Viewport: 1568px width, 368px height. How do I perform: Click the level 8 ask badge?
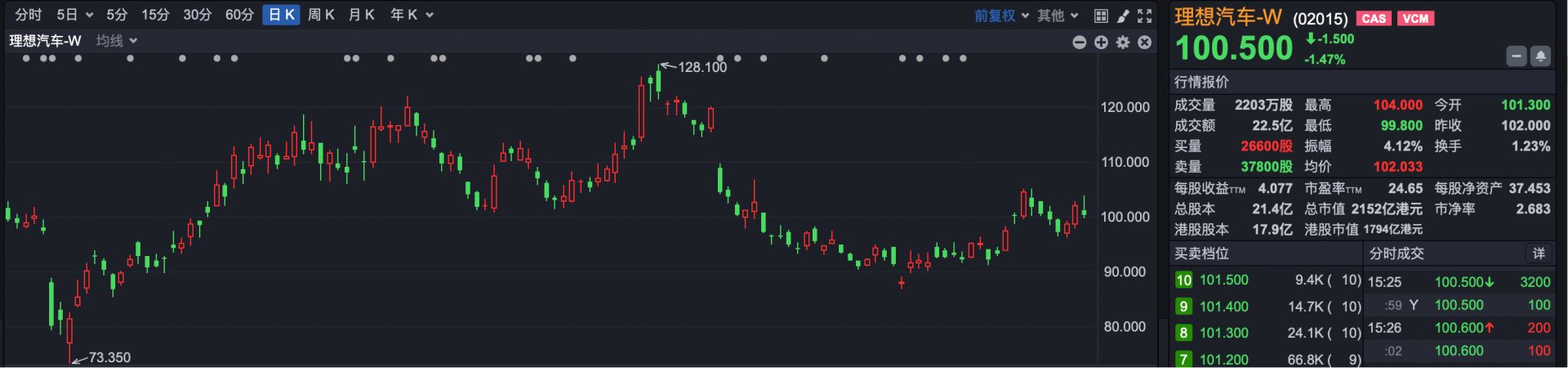pyautogui.click(x=1183, y=333)
